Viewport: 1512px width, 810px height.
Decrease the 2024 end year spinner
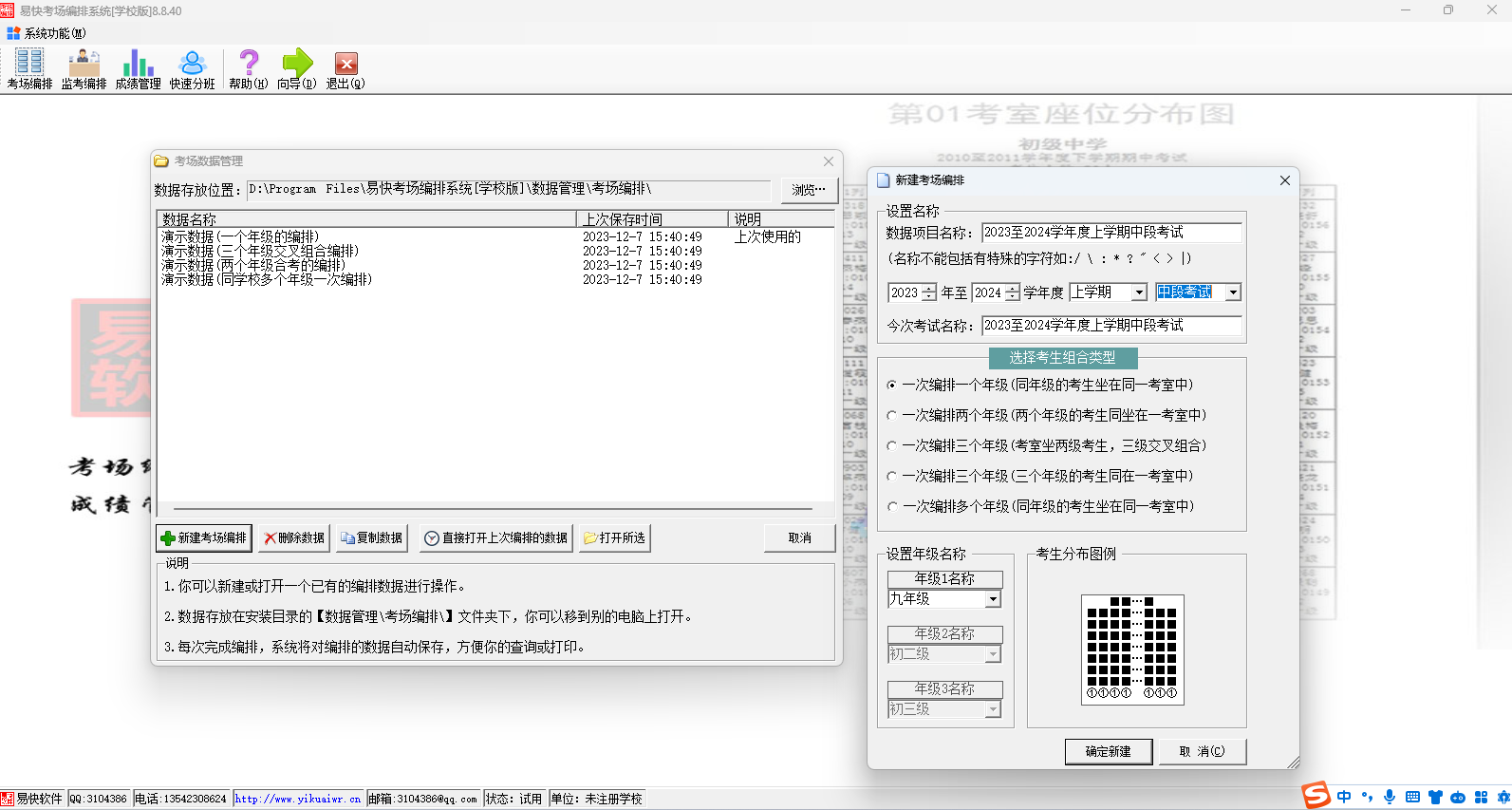click(x=1013, y=297)
